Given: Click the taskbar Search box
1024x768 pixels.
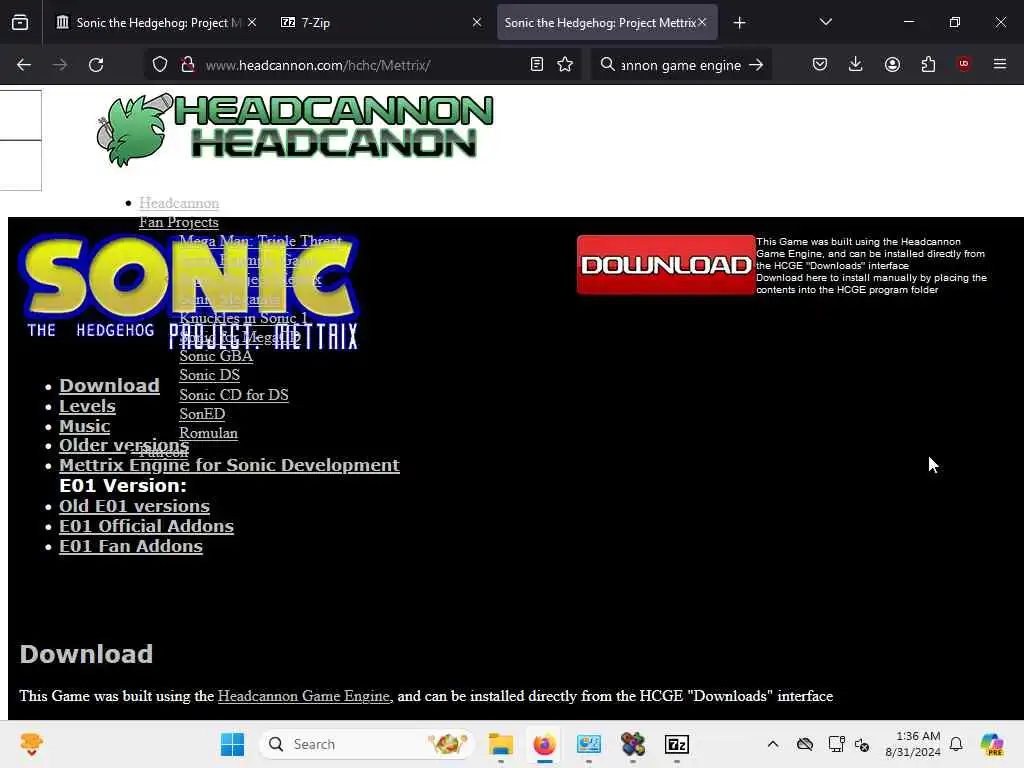Looking at the screenshot, I should 367,744.
